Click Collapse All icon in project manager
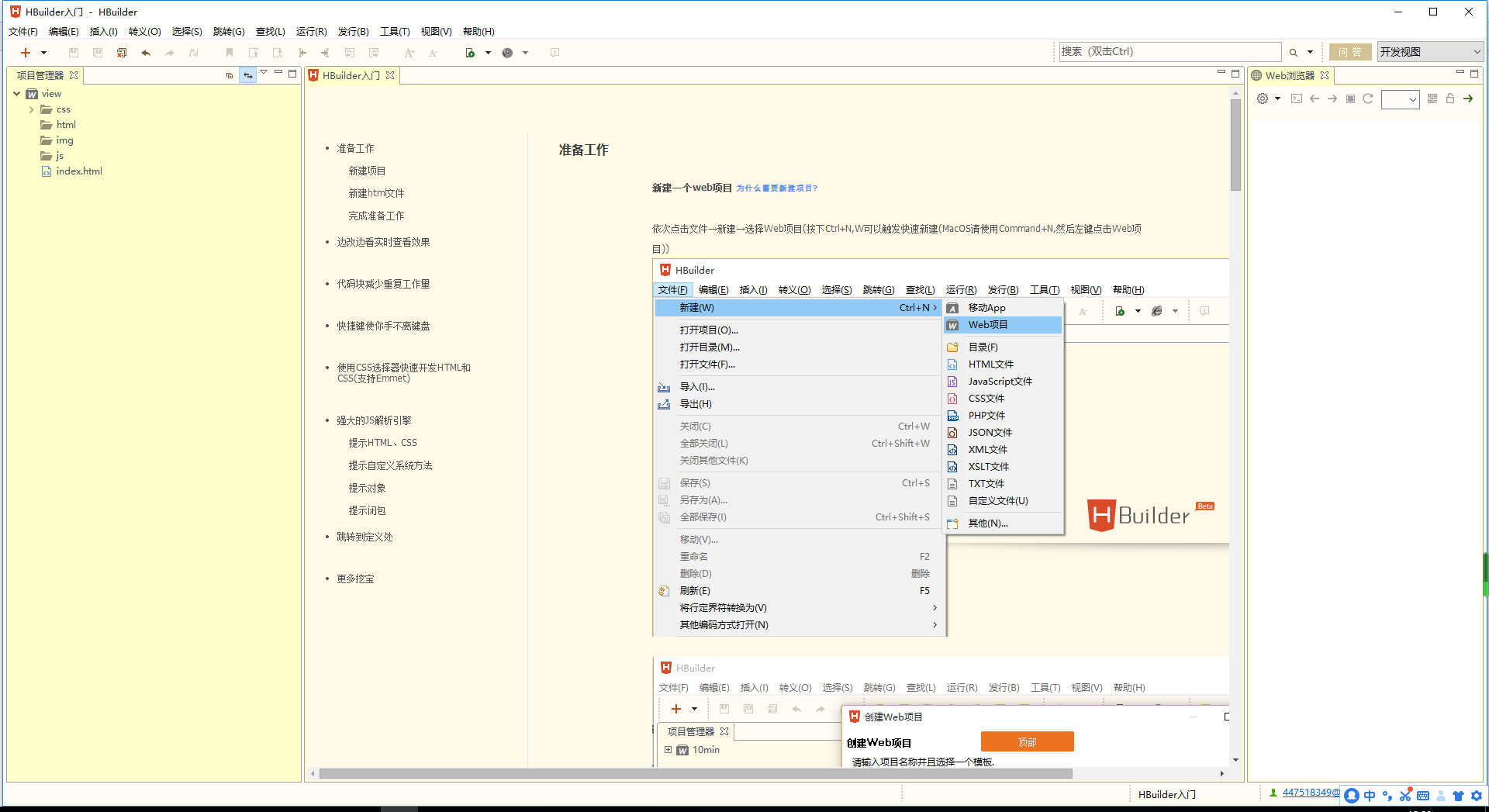This screenshot has height=812, width=1489. (230, 75)
